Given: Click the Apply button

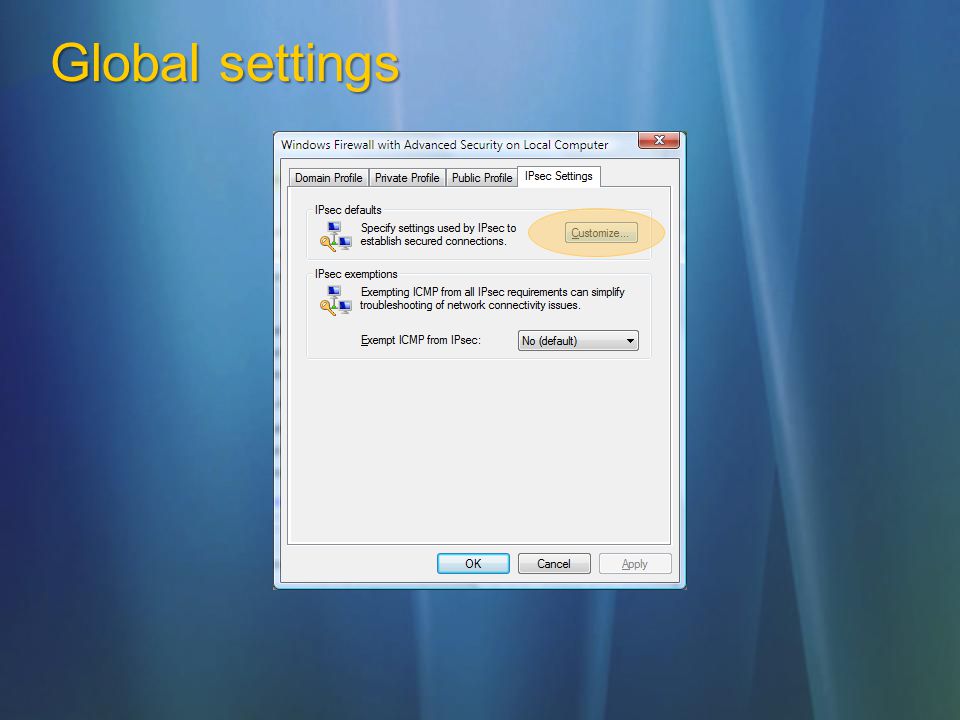Looking at the screenshot, I should coord(635,563).
